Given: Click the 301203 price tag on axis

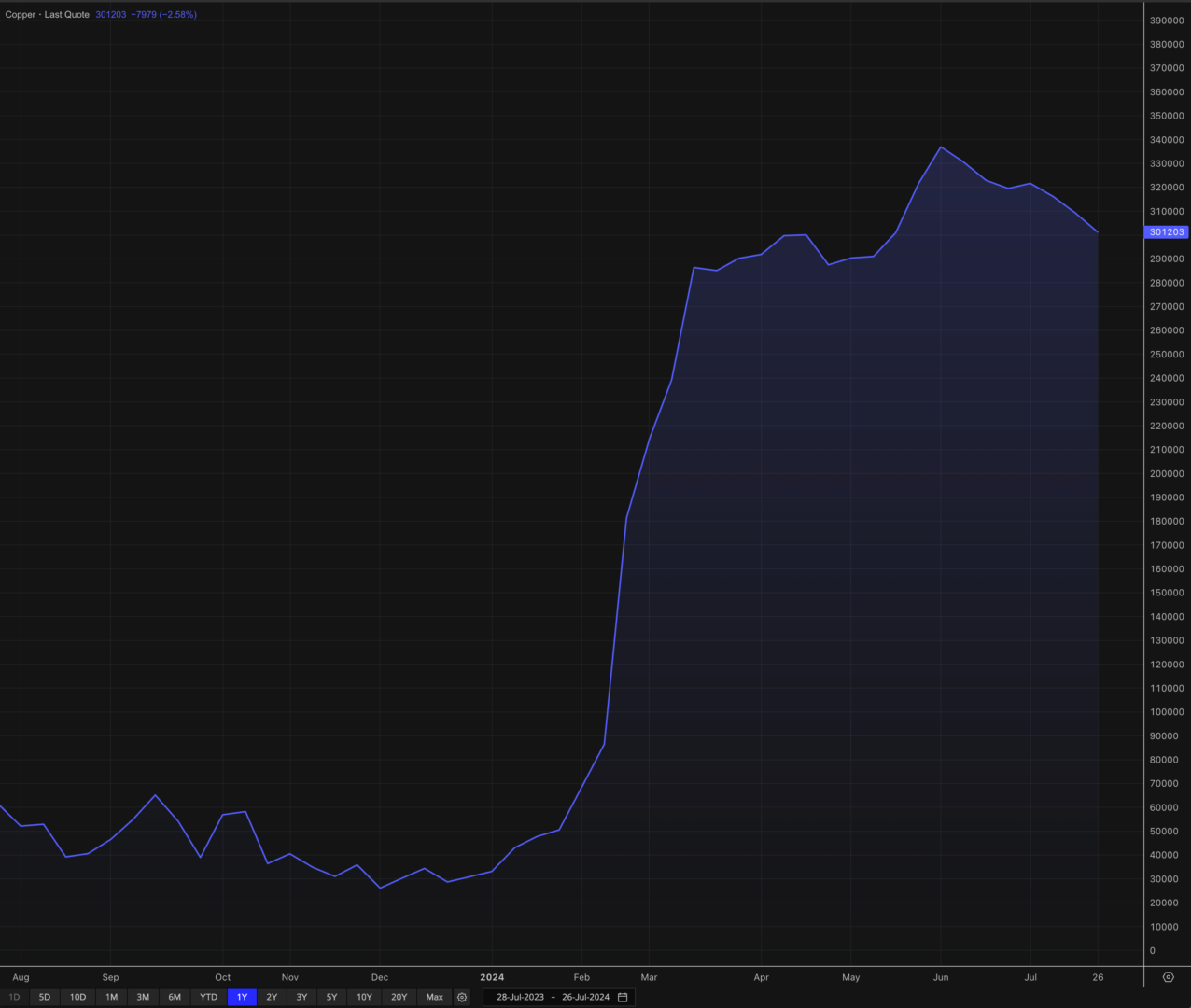Looking at the screenshot, I should (1167, 232).
